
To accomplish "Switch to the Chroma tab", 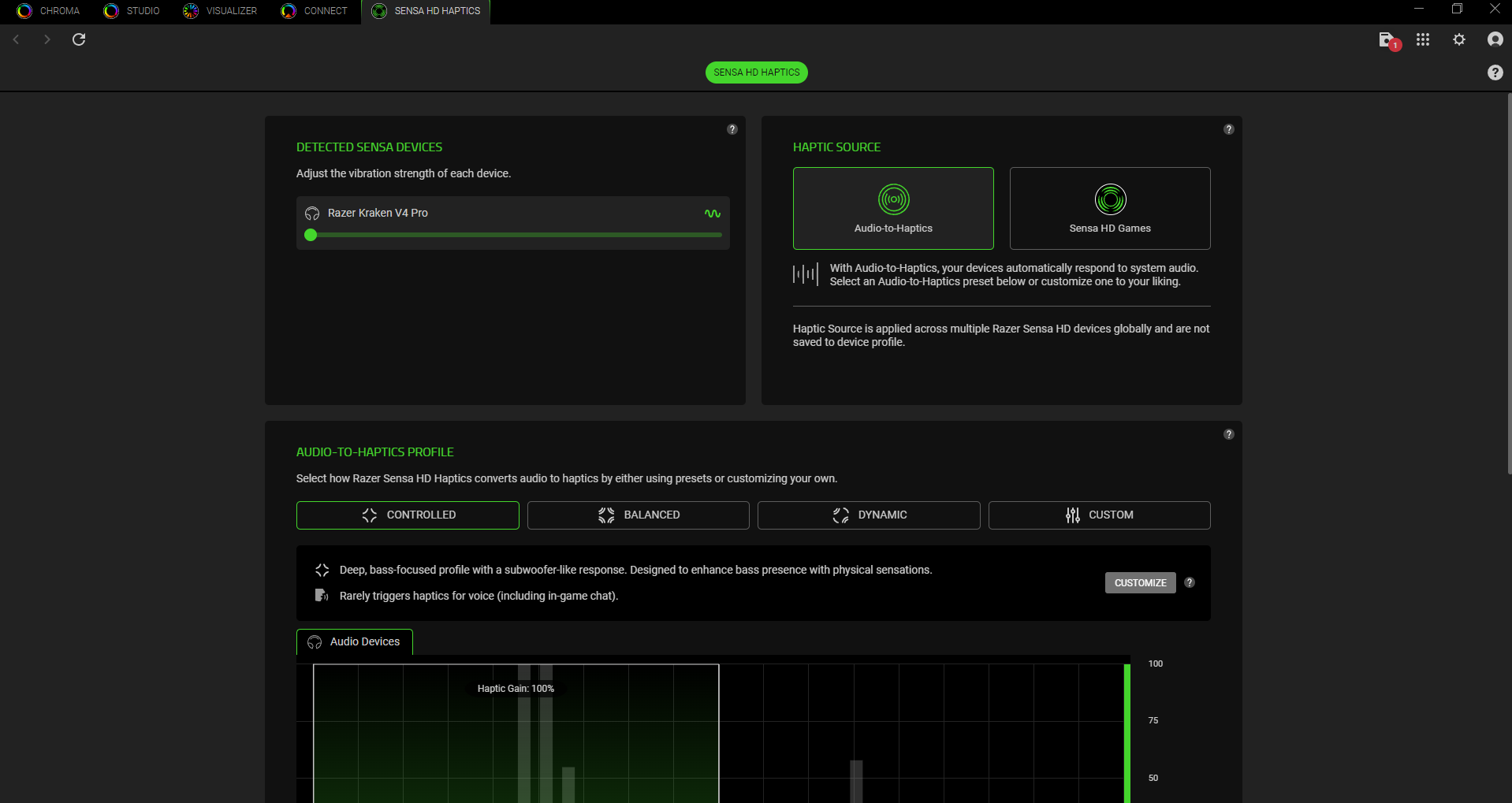I will tap(49, 11).
